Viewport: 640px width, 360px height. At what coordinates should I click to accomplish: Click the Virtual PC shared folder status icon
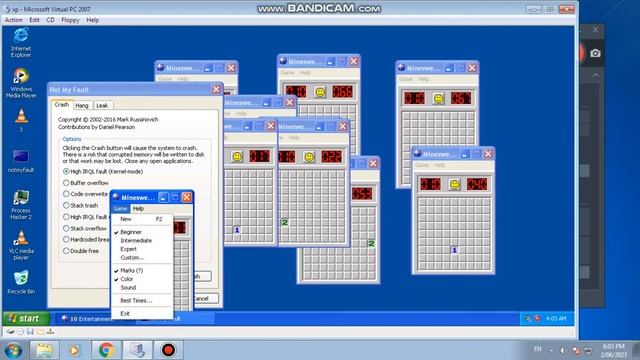40,331
